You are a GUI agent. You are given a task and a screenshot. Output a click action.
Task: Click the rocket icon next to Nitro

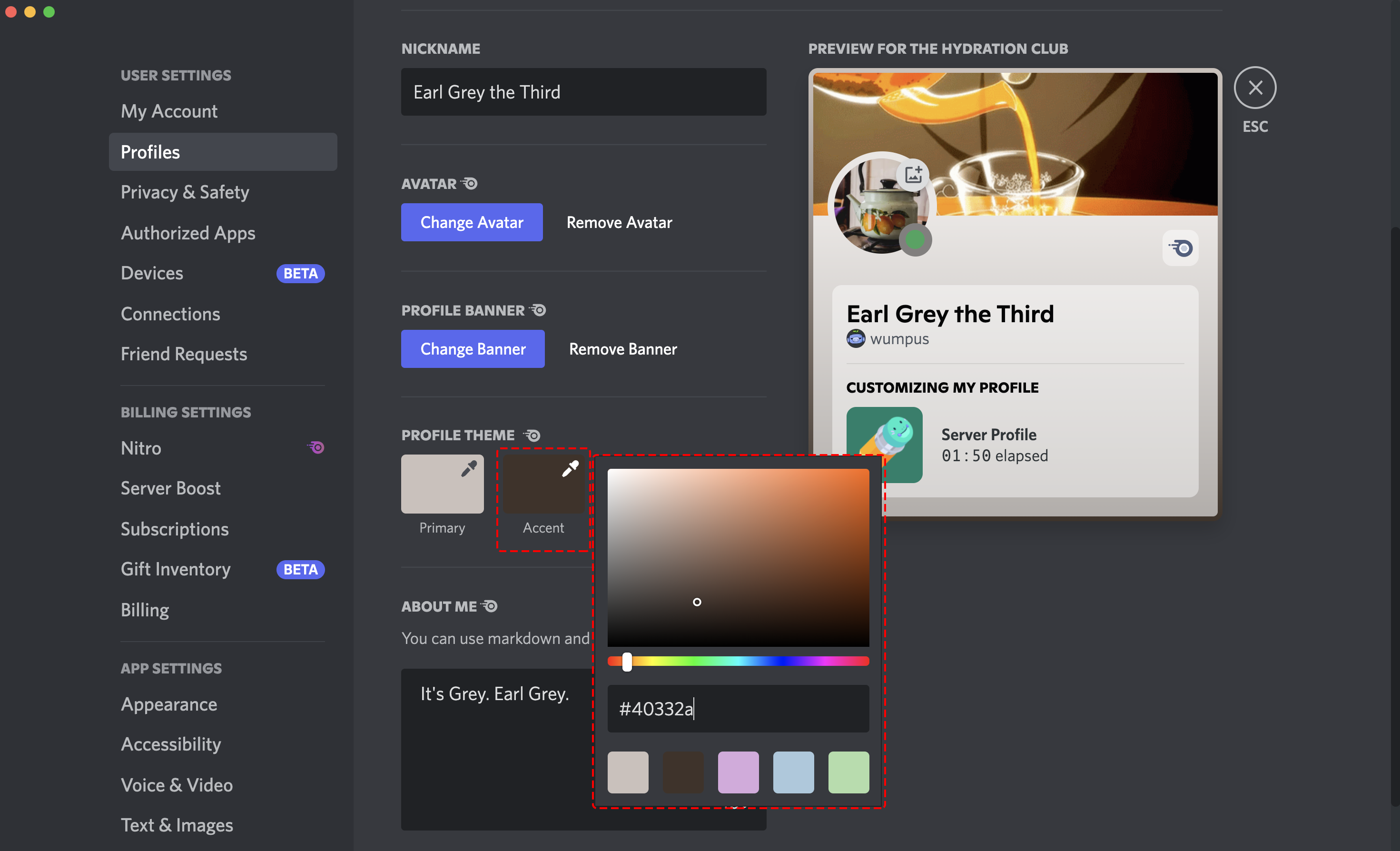[316, 447]
